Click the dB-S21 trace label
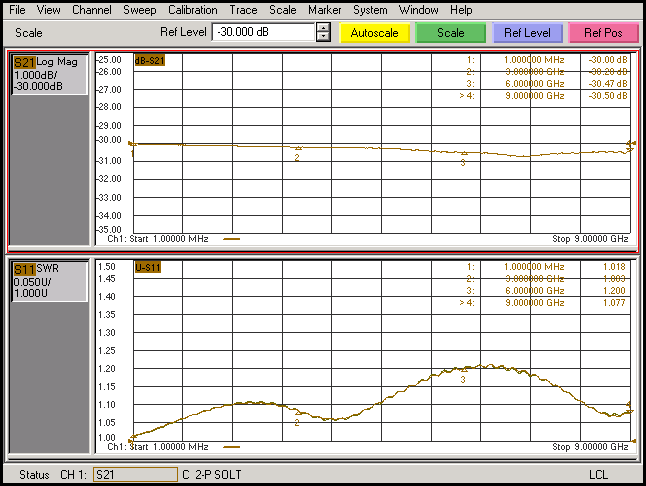Screen dimensions: 646x486 (150, 60)
